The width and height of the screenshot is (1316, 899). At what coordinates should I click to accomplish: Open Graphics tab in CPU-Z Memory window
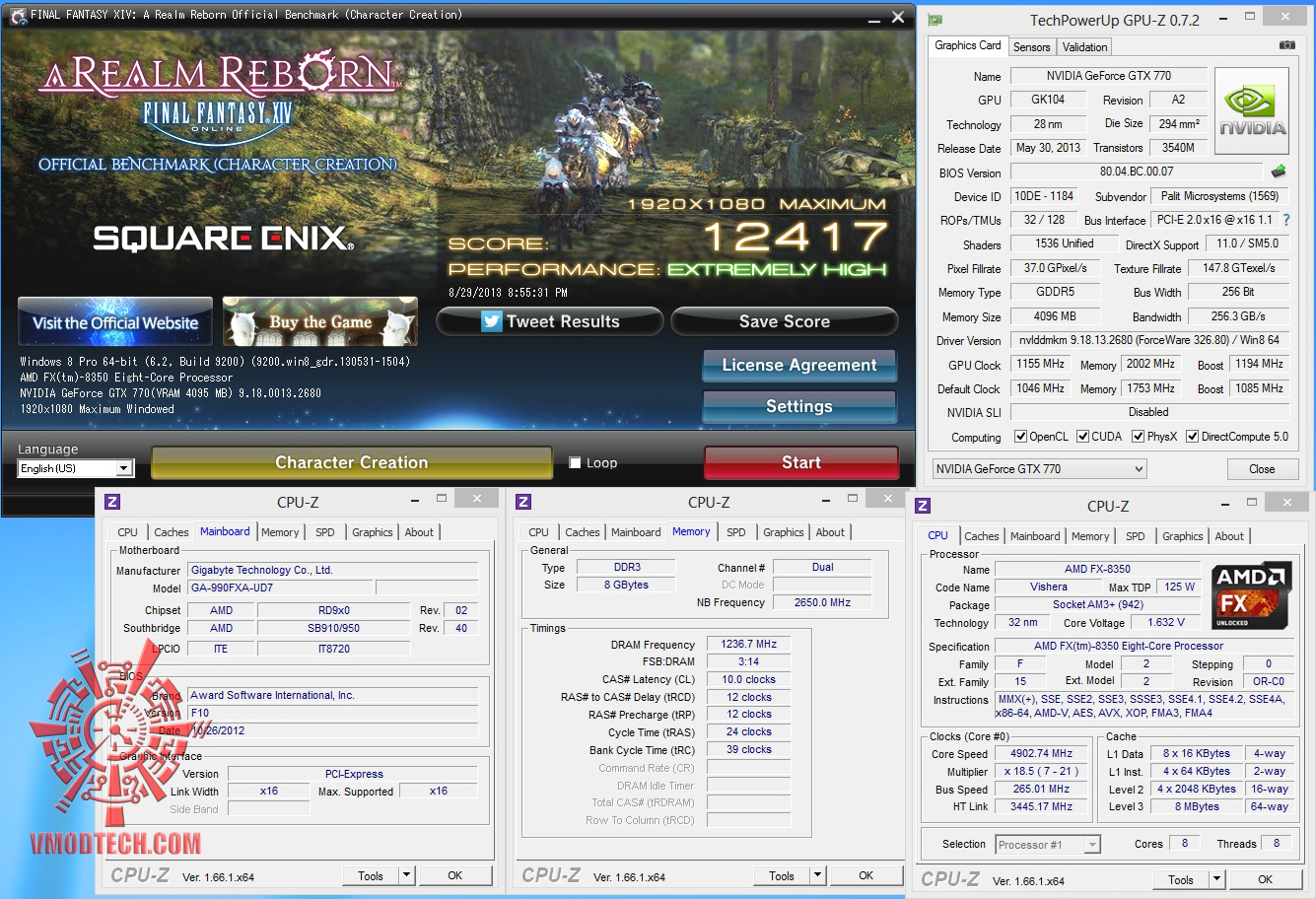pos(783,532)
